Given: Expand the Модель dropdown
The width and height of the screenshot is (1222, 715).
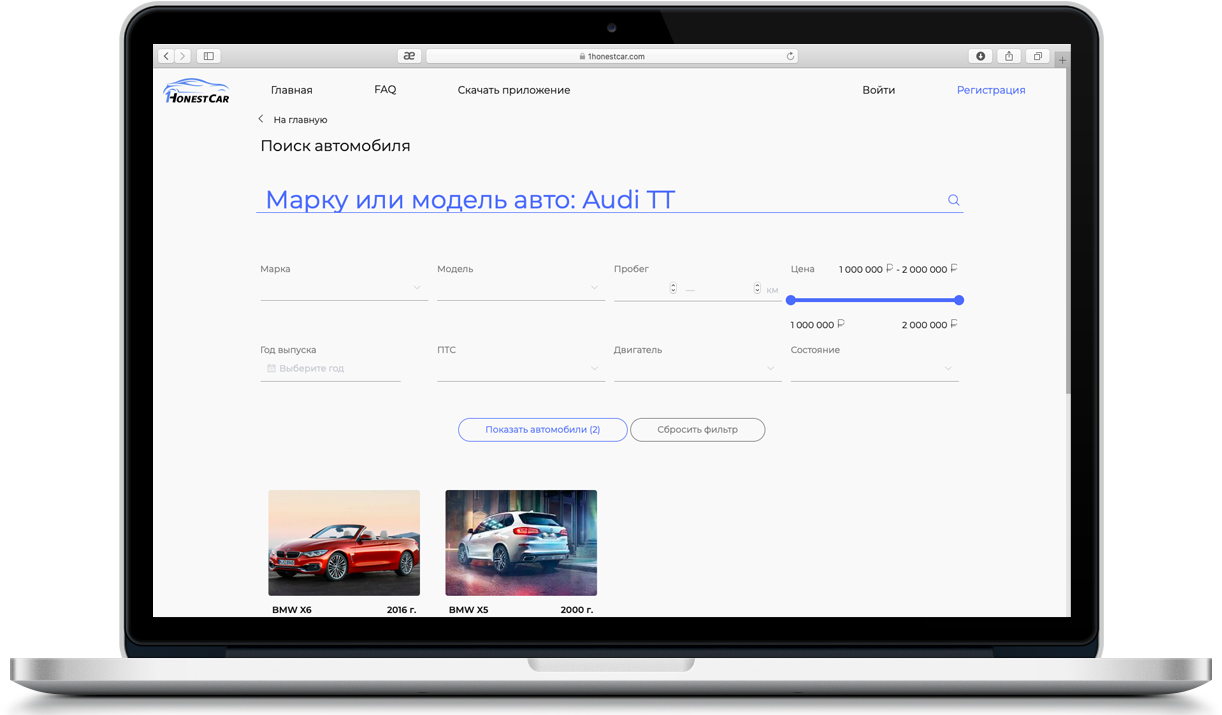Looking at the screenshot, I should pos(520,288).
